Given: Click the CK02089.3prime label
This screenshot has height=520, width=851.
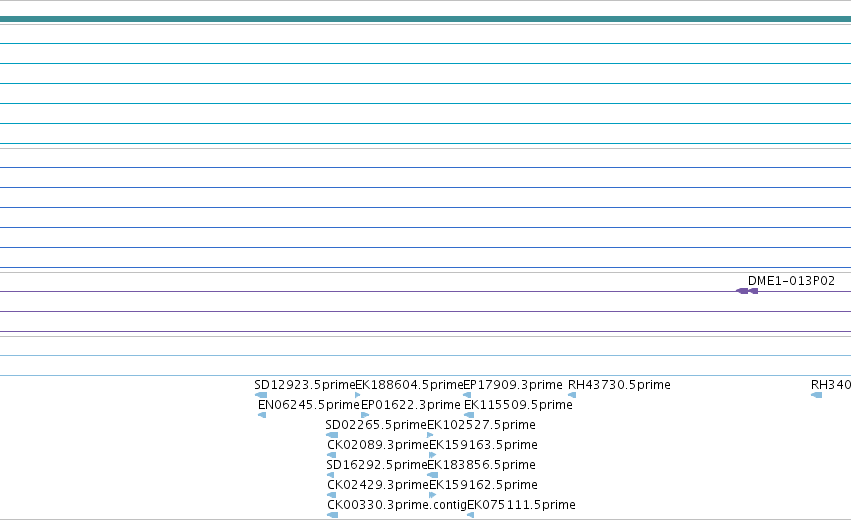Looking at the screenshot, I should [x=378, y=445].
